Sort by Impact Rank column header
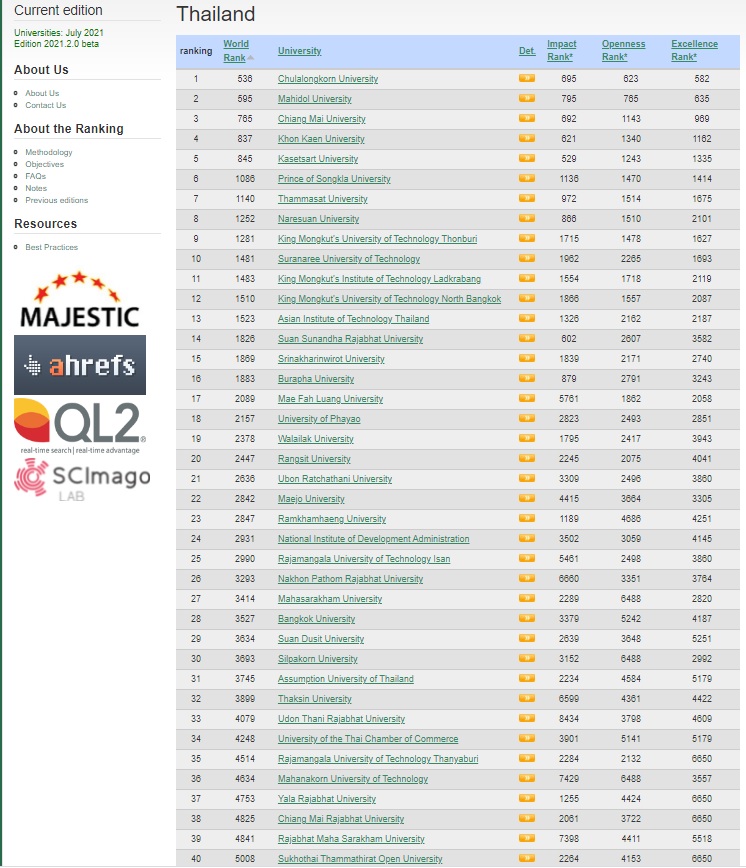Screen dimensions: 746x868 [x=561, y=51]
